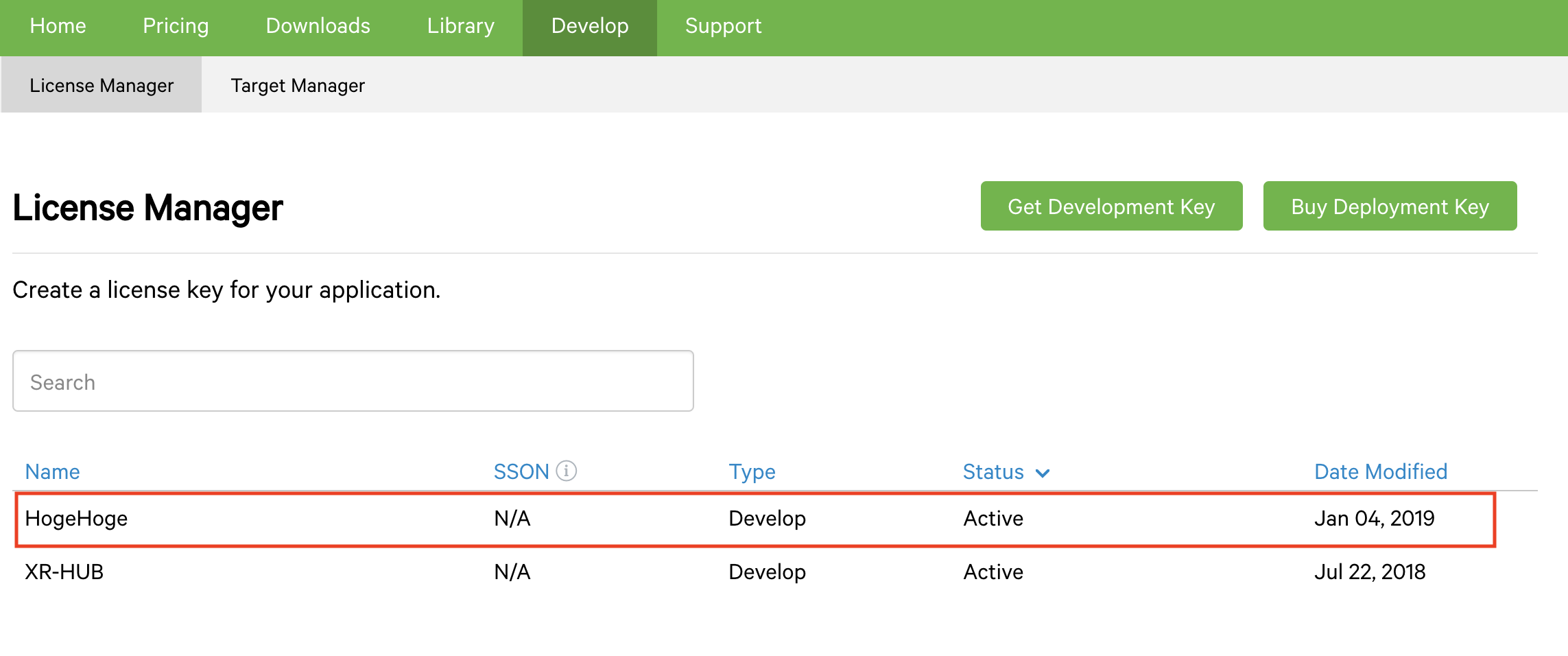
Task: Click the Get Development Key button
Action: click(x=1111, y=206)
